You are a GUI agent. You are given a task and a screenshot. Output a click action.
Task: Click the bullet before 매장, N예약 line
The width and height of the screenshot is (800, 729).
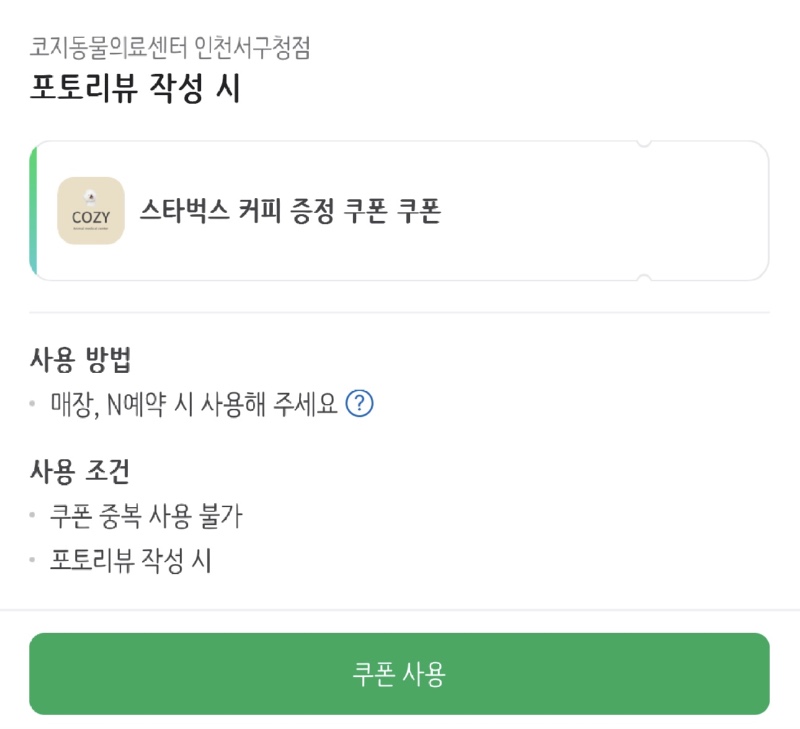32,404
